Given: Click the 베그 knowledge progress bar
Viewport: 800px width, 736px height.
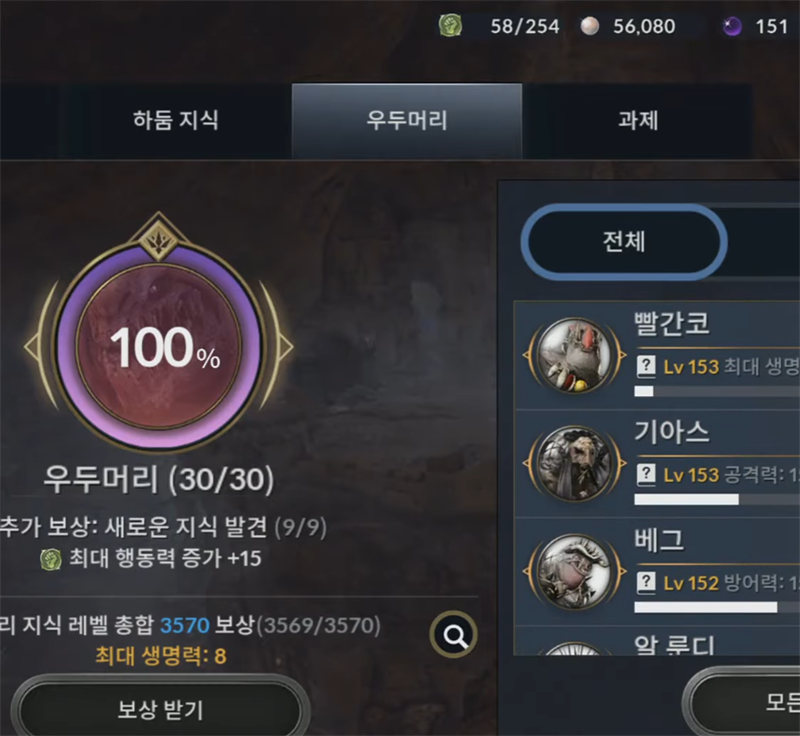Looking at the screenshot, I should tap(717, 607).
